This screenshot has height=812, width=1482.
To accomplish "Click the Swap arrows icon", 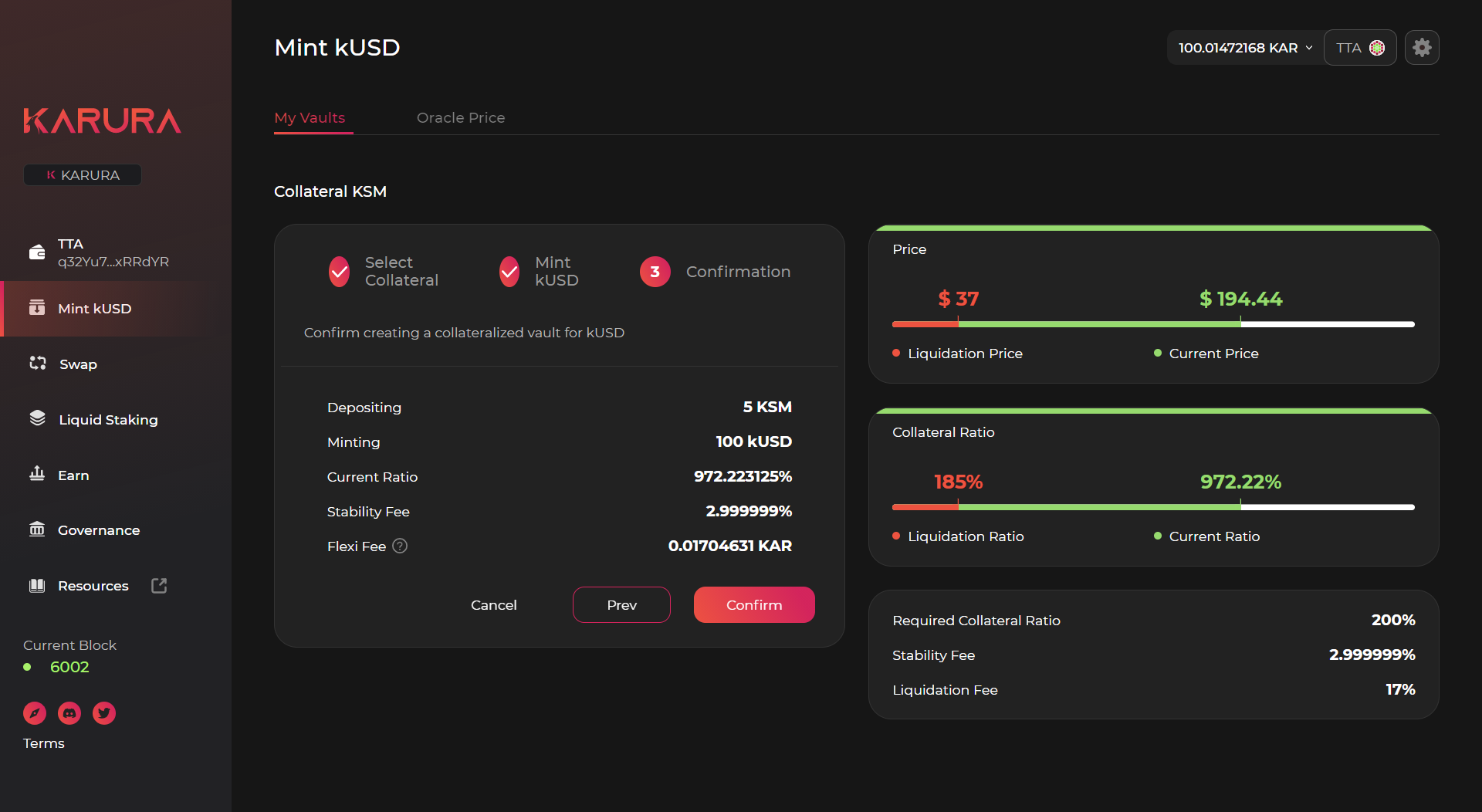I will pos(38,363).
